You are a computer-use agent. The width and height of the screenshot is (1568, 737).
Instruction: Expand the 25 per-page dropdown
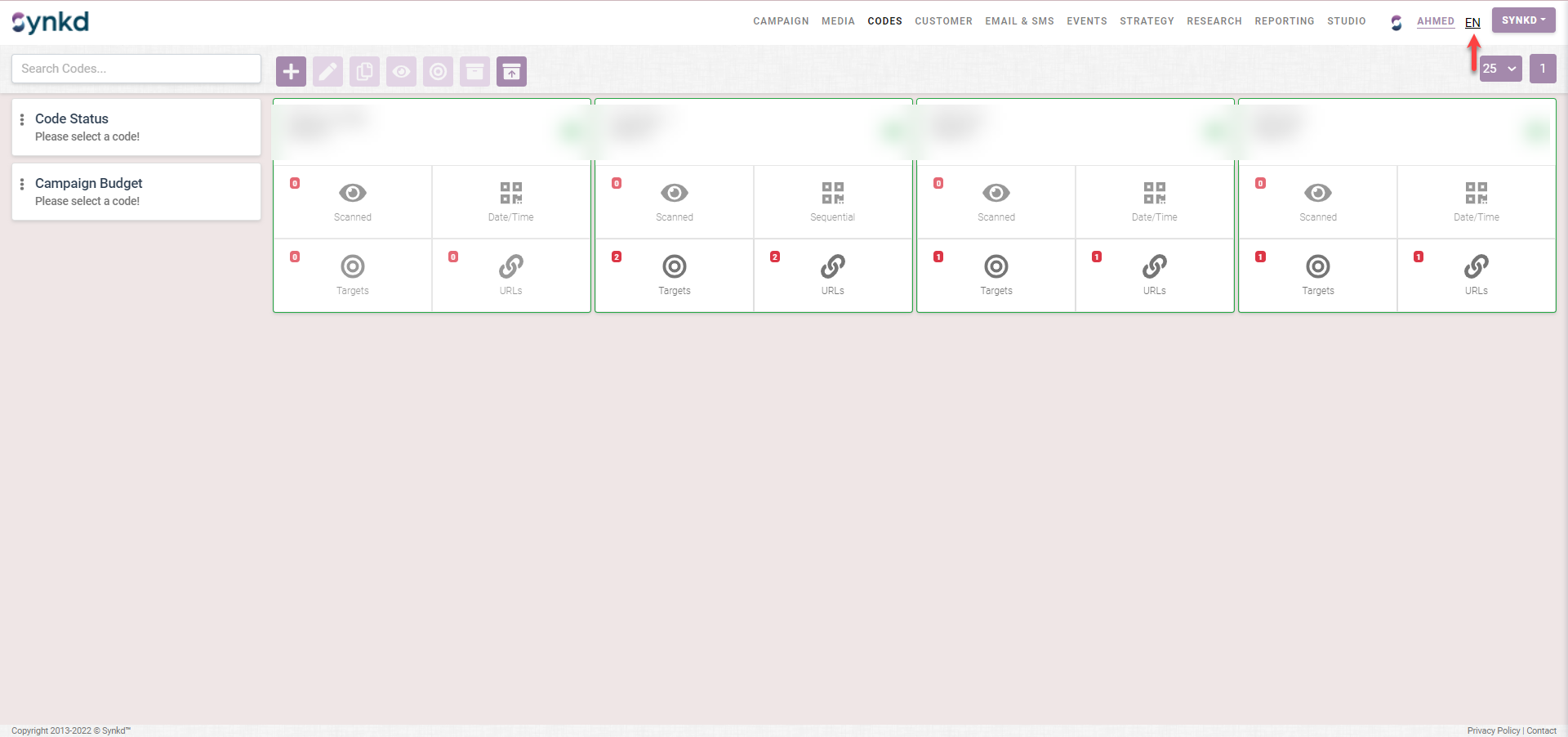pyautogui.click(x=1500, y=69)
